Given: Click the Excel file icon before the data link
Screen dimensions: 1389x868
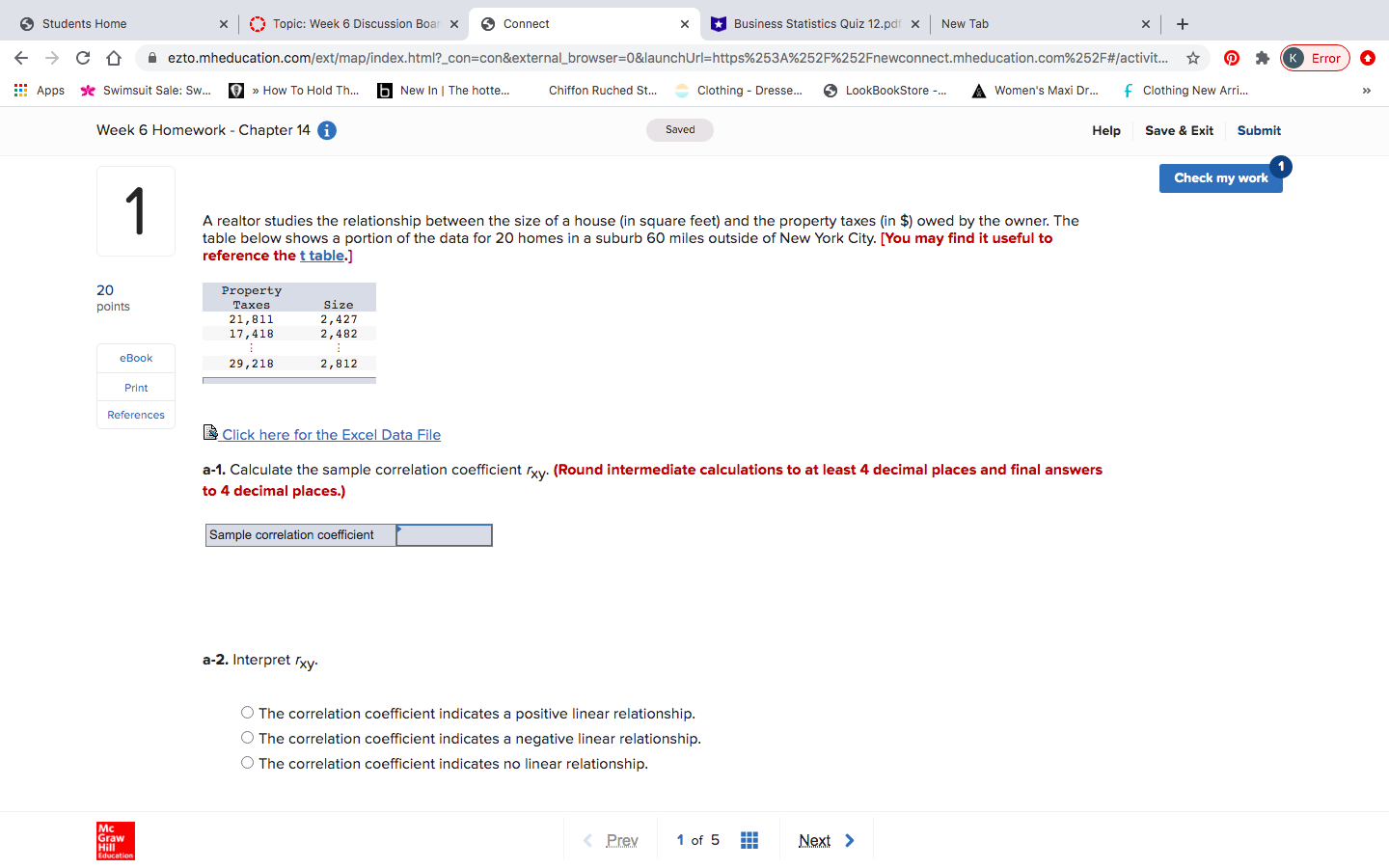Looking at the screenshot, I should (x=209, y=433).
